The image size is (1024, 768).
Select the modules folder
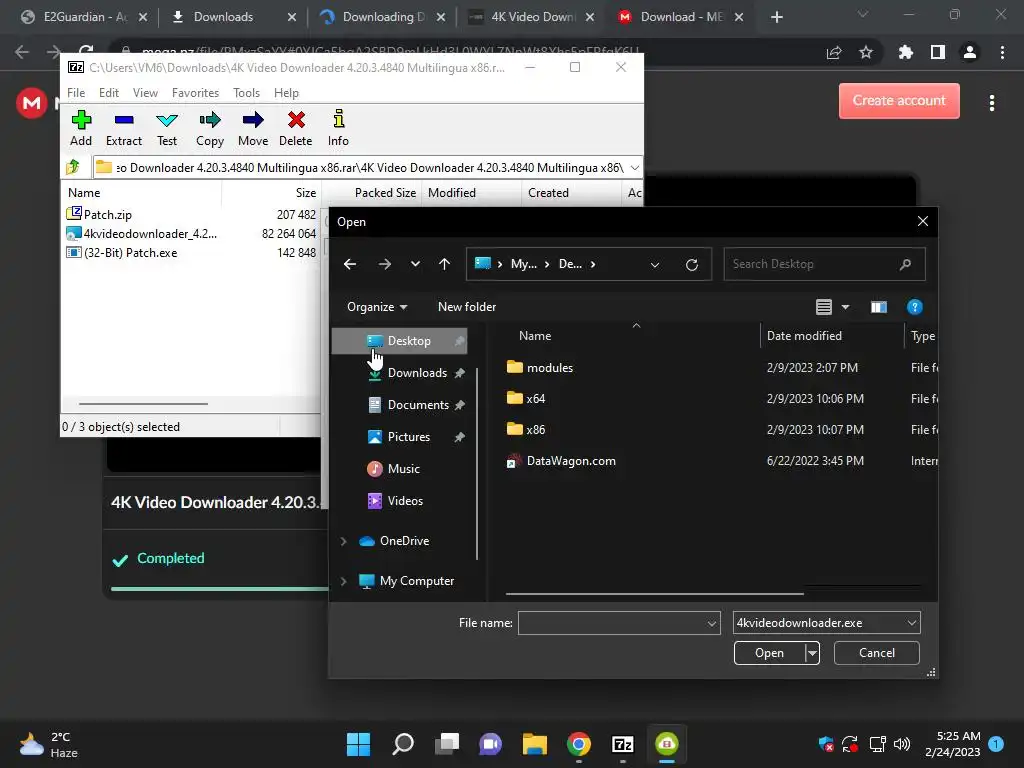[550, 368]
